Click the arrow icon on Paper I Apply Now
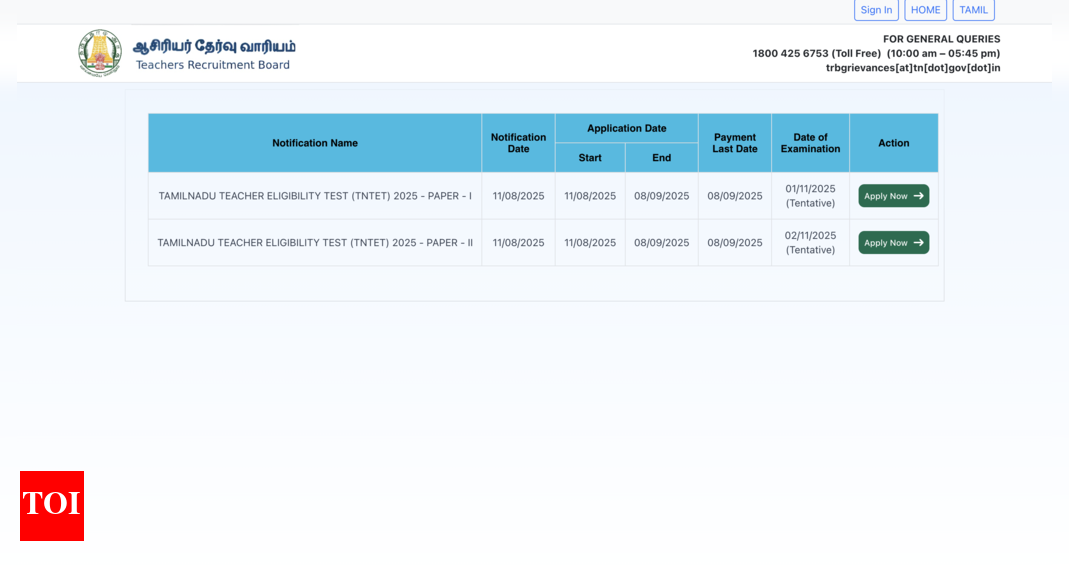Image resolution: width=1069 pixels, height=580 pixels. click(917, 196)
